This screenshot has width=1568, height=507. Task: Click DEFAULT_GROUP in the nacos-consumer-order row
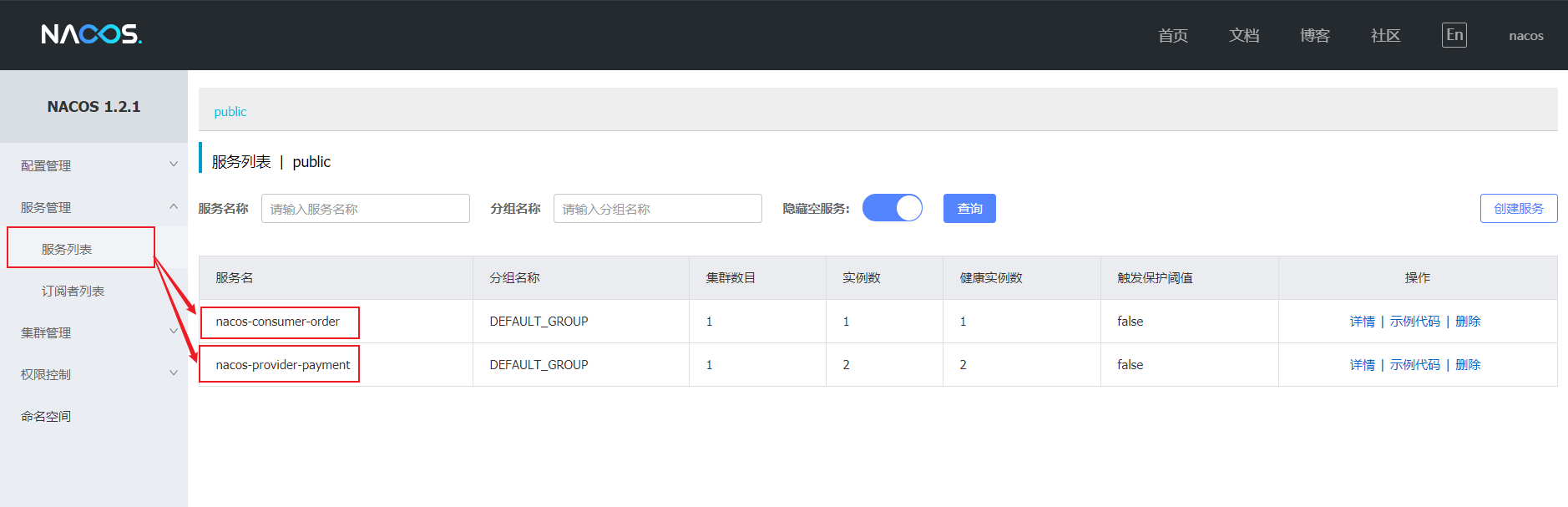click(x=539, y=322)
